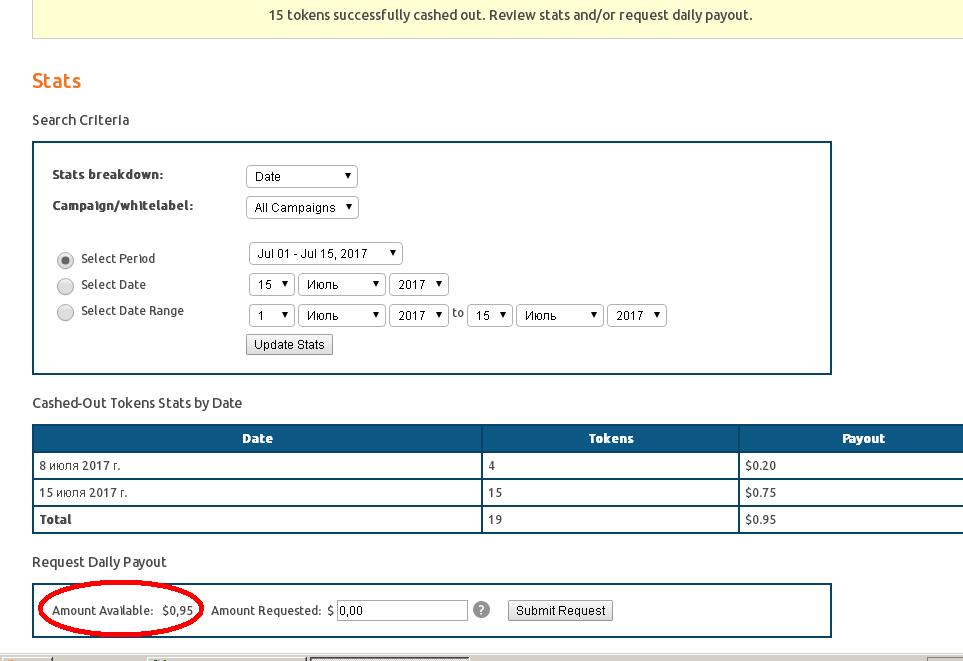
Task: Choose the 'Select Date' radio option
Action: click(x=65, y=285)
